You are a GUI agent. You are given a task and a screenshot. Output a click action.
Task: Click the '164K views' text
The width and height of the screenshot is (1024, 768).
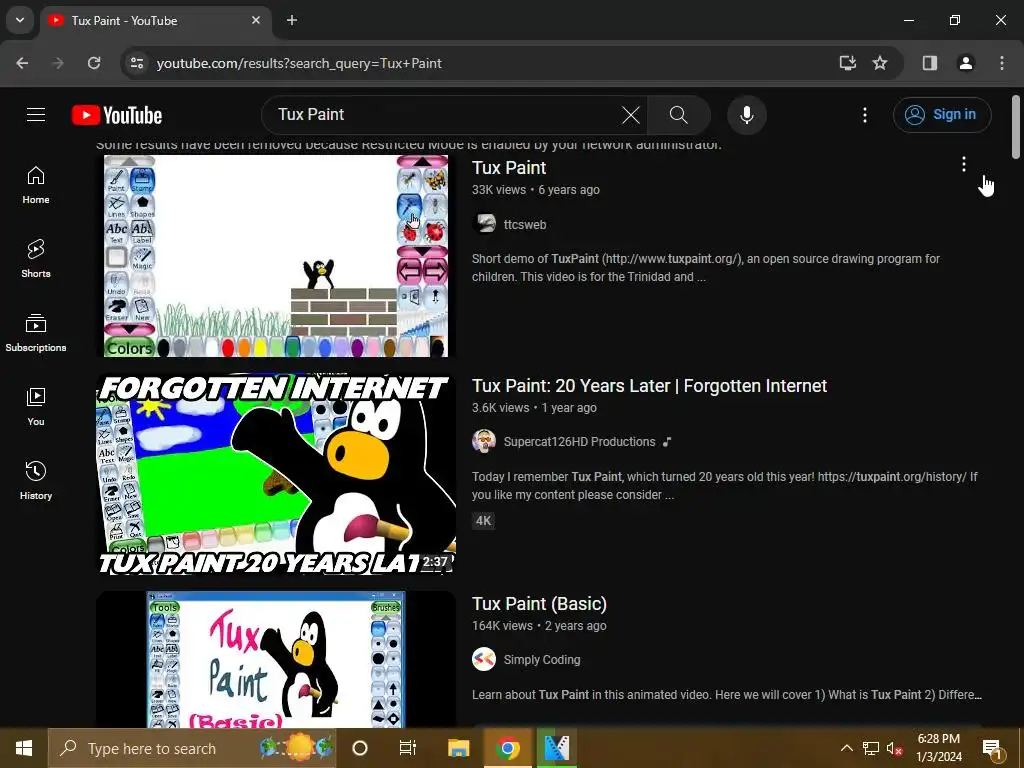502,626
